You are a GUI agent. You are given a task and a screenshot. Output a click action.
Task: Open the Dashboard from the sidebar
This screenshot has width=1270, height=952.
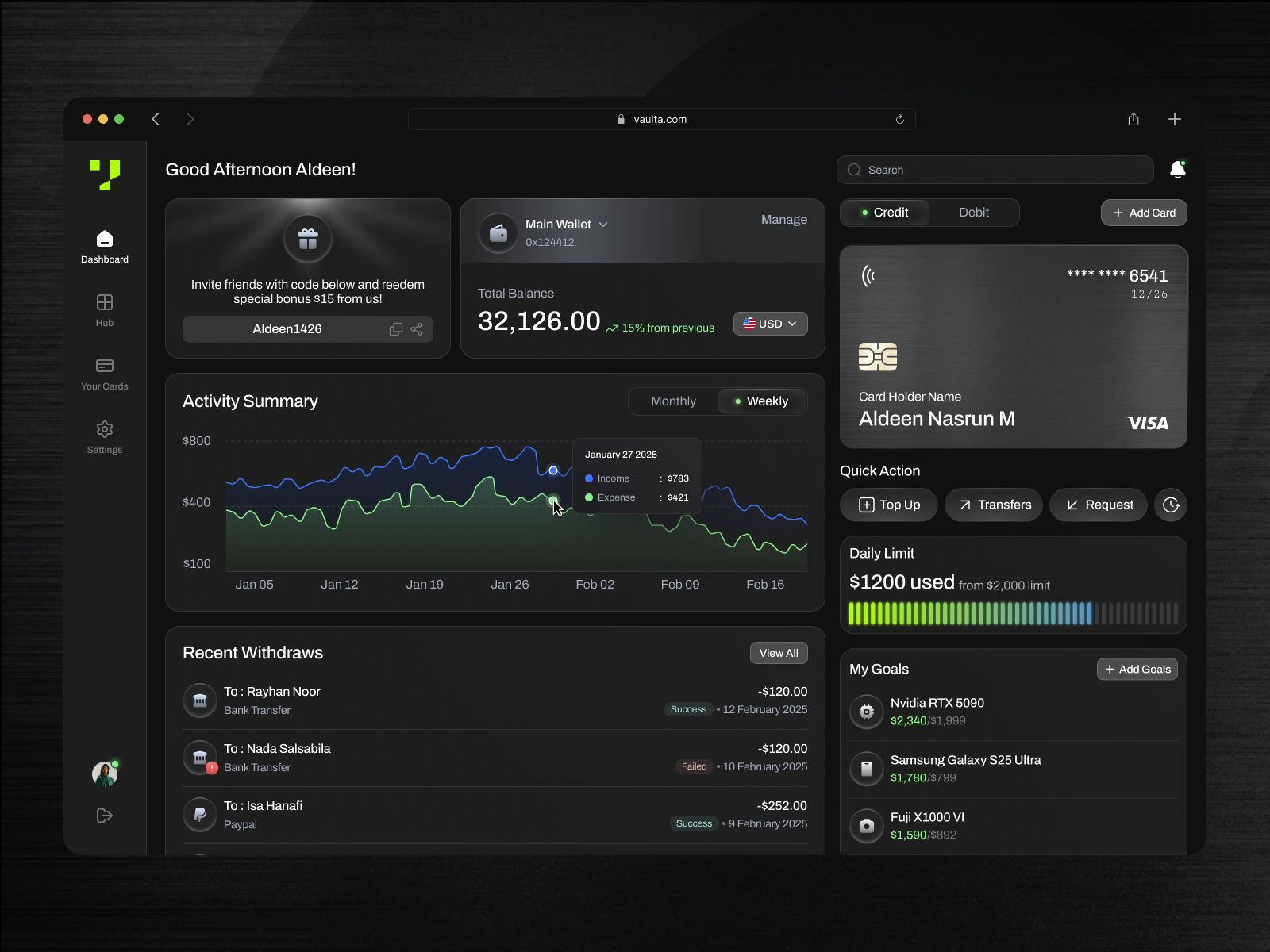tap(104, 246)
